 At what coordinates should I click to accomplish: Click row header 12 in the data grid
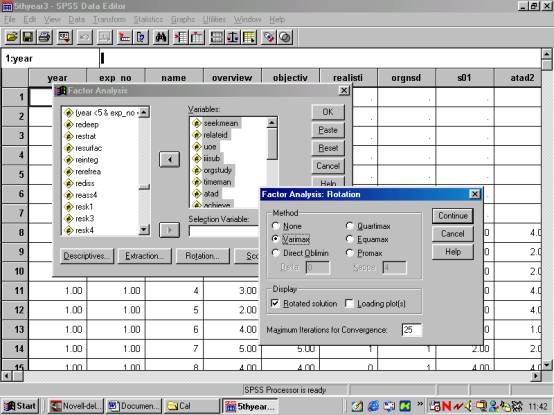[x=15, y=310]
